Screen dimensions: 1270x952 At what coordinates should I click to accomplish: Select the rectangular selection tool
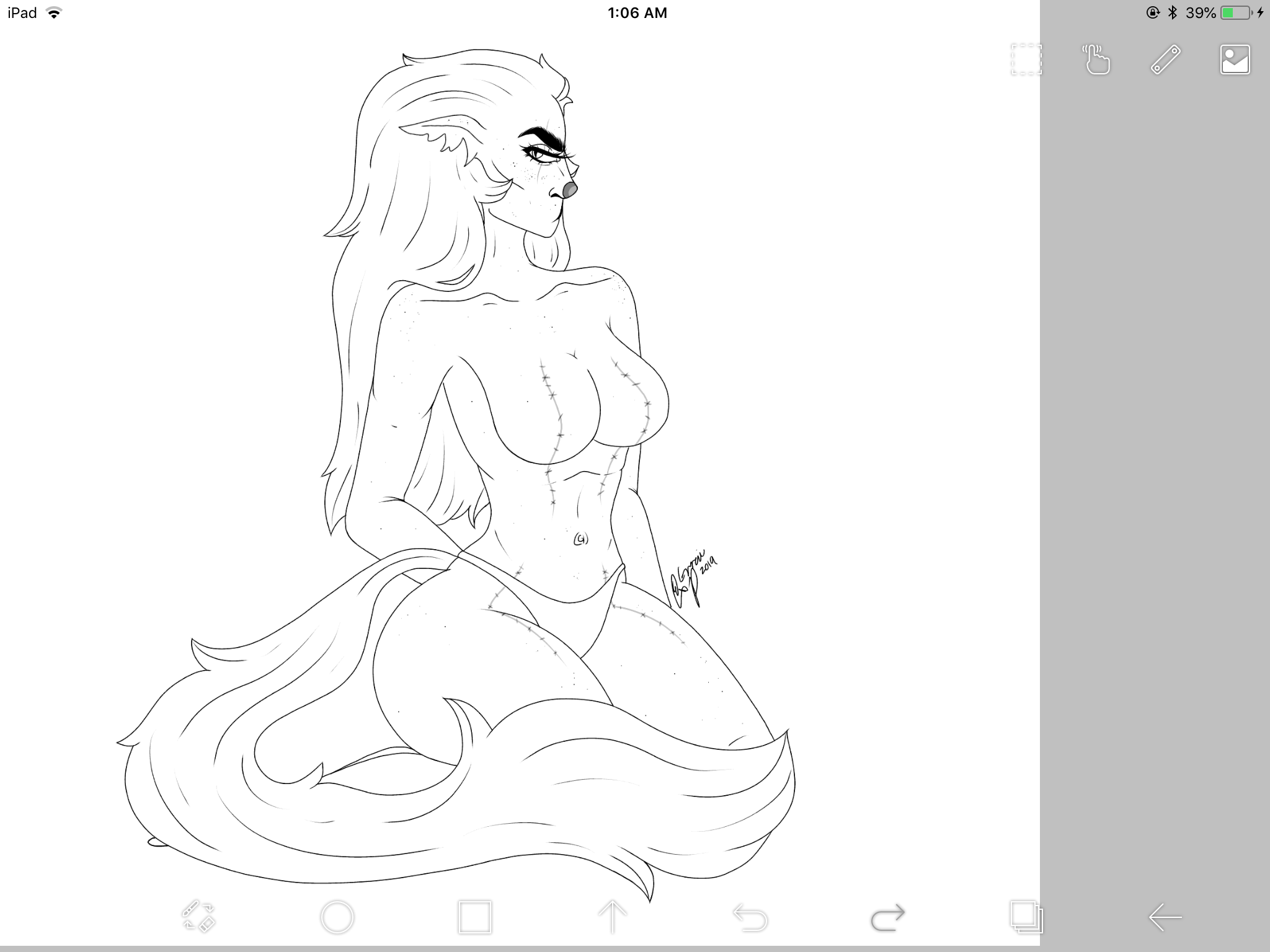1026,60
